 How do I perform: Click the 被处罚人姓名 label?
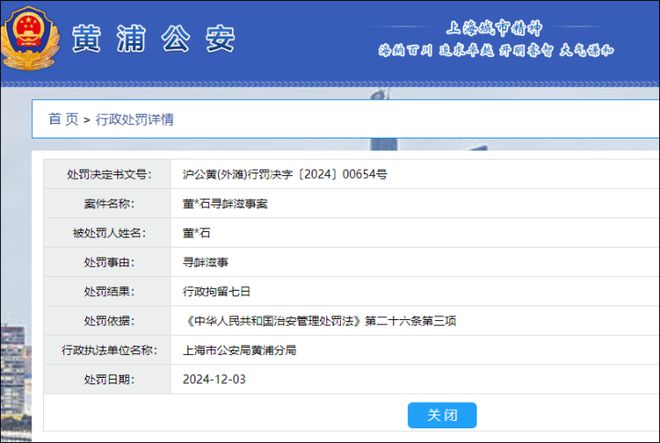point(109,232)
